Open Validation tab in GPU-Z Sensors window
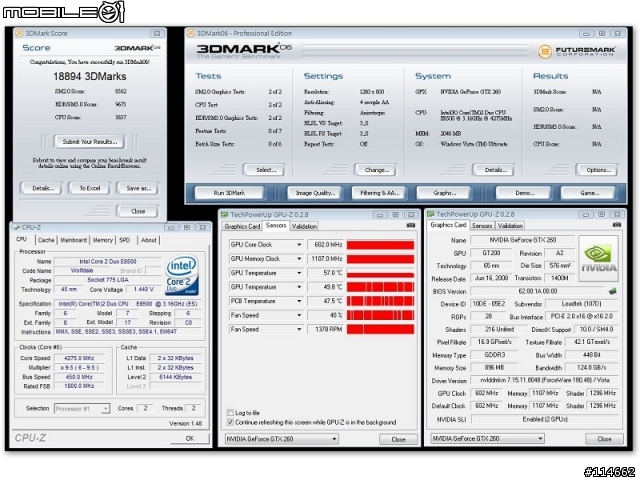Image resolution: width=640 pixels, height=480 pixels. pyautogui.click(x=304, y=227)
